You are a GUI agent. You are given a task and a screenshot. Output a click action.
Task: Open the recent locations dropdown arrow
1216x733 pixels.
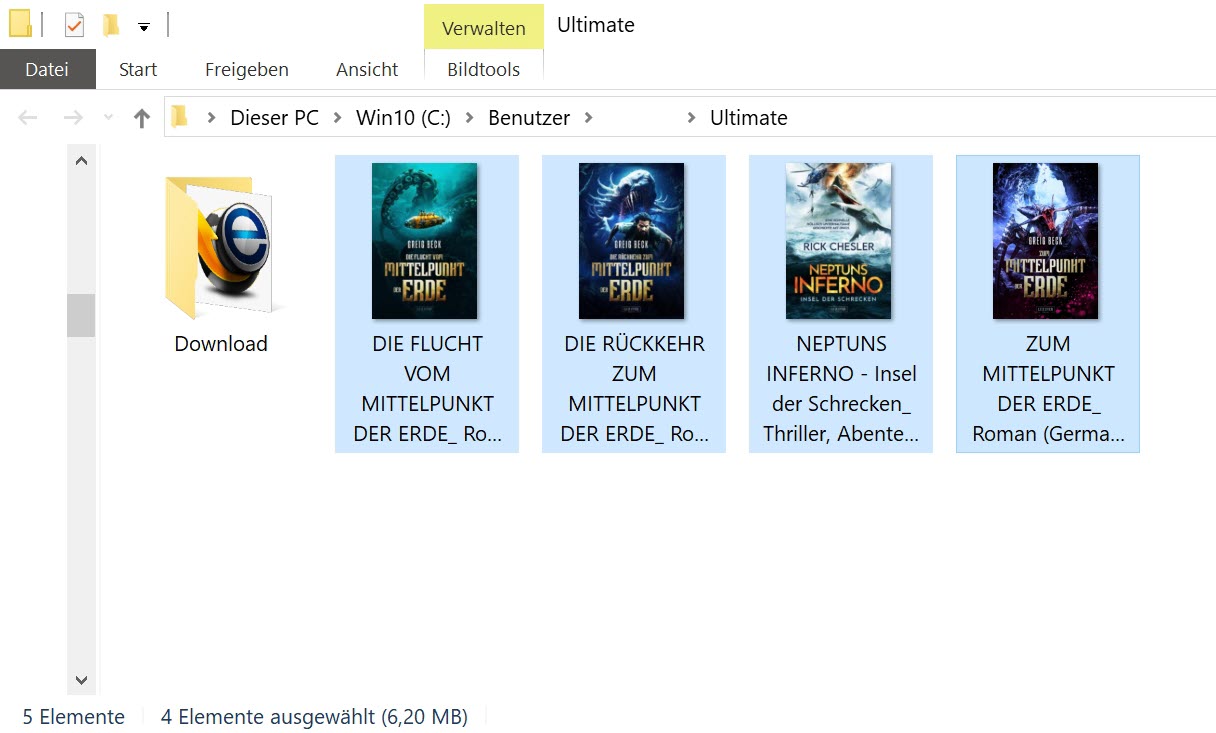(108, 118)
